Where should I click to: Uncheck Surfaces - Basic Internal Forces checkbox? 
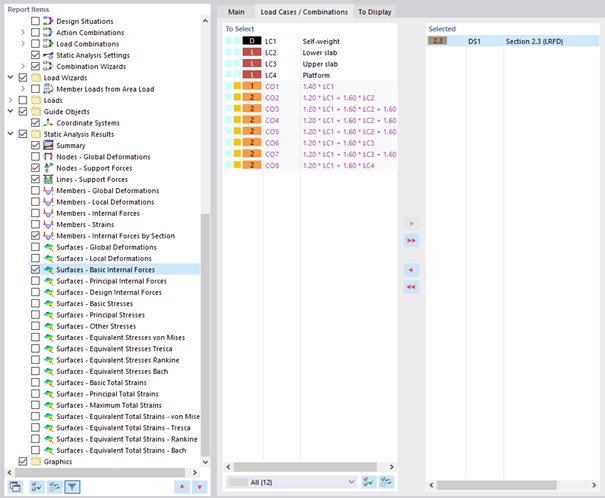pos(35,269)
